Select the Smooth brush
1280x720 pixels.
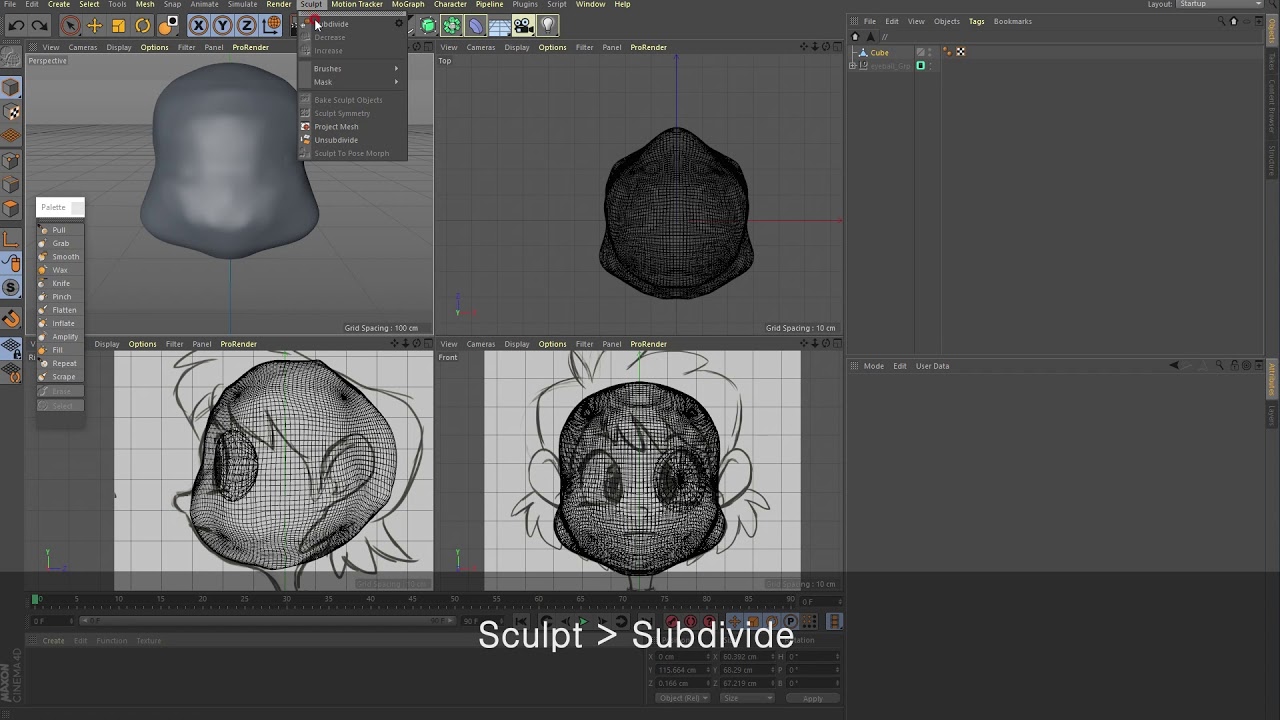coord(60,257)
